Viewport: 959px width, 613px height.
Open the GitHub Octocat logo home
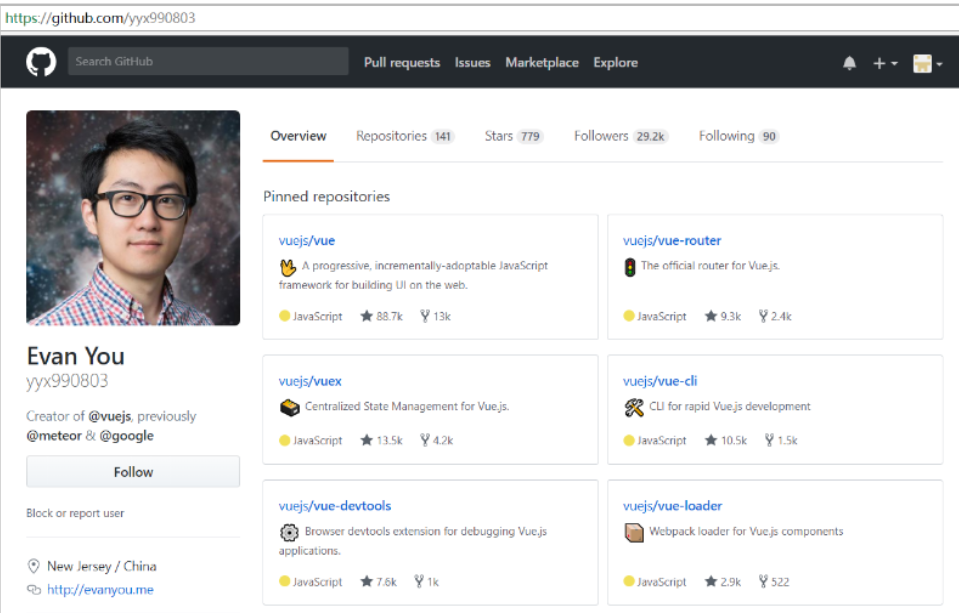(41, 62)
